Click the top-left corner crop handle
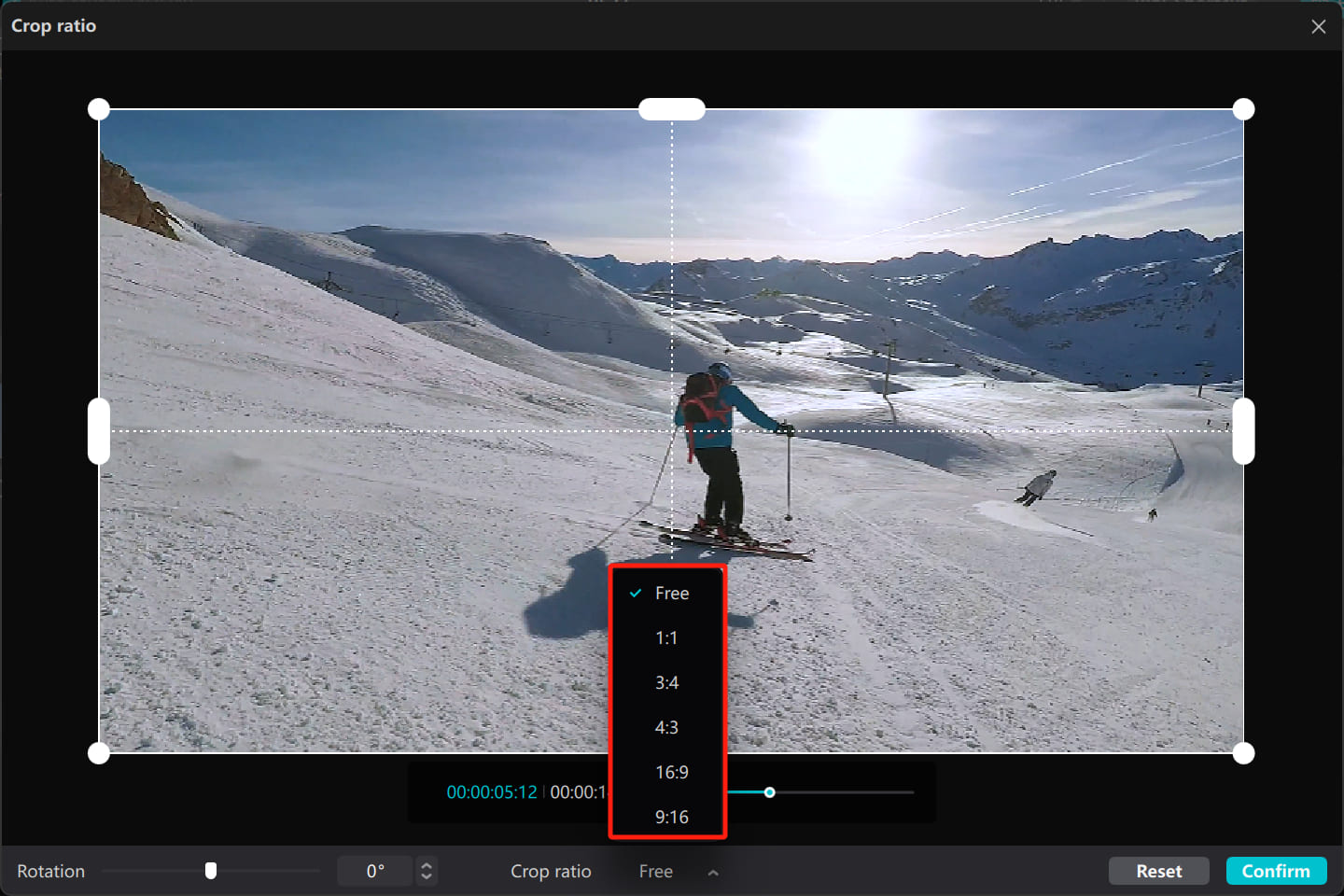 point(99,109)
